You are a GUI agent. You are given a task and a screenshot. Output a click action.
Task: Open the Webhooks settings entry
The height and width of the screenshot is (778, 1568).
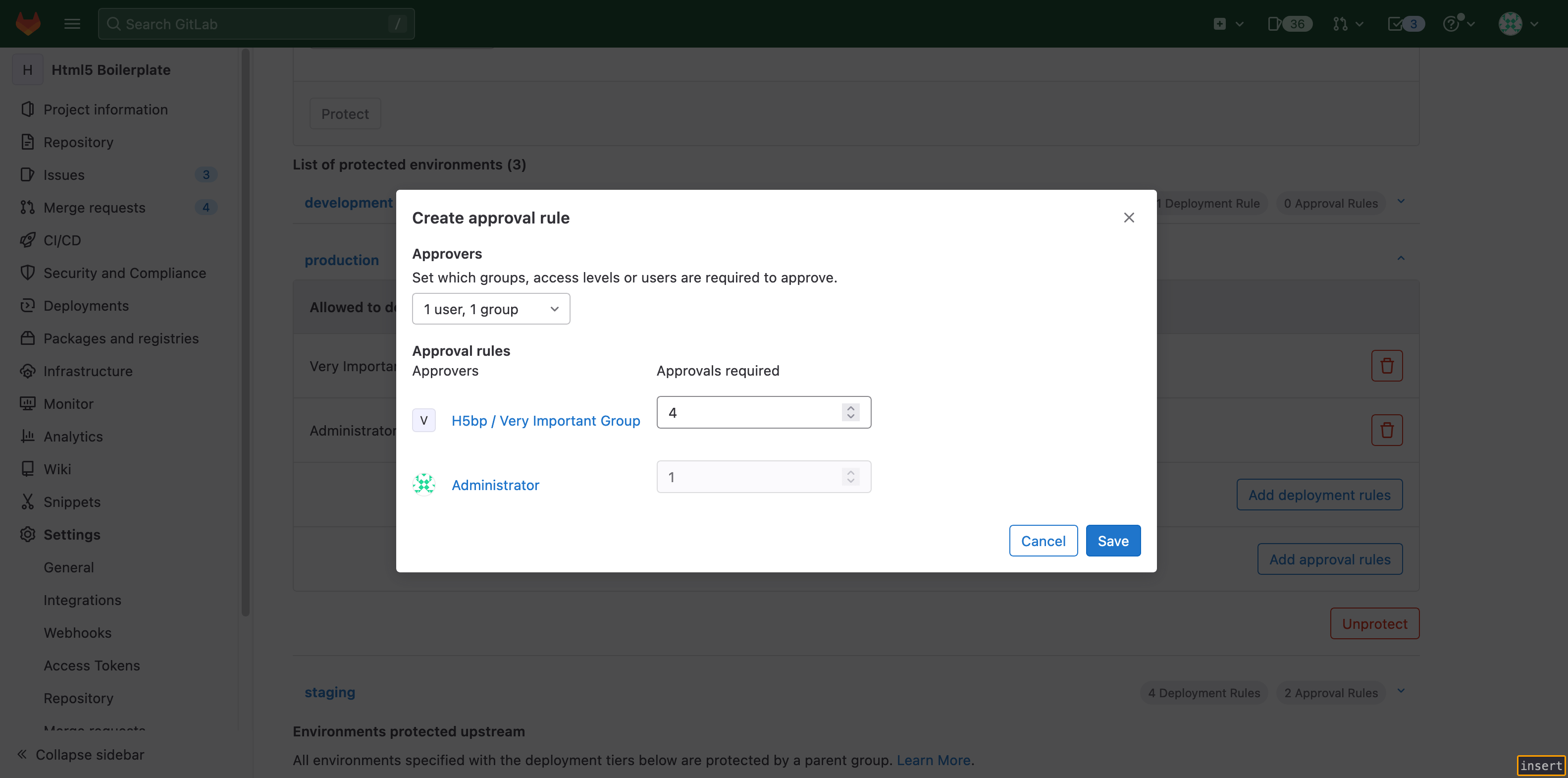77,632
